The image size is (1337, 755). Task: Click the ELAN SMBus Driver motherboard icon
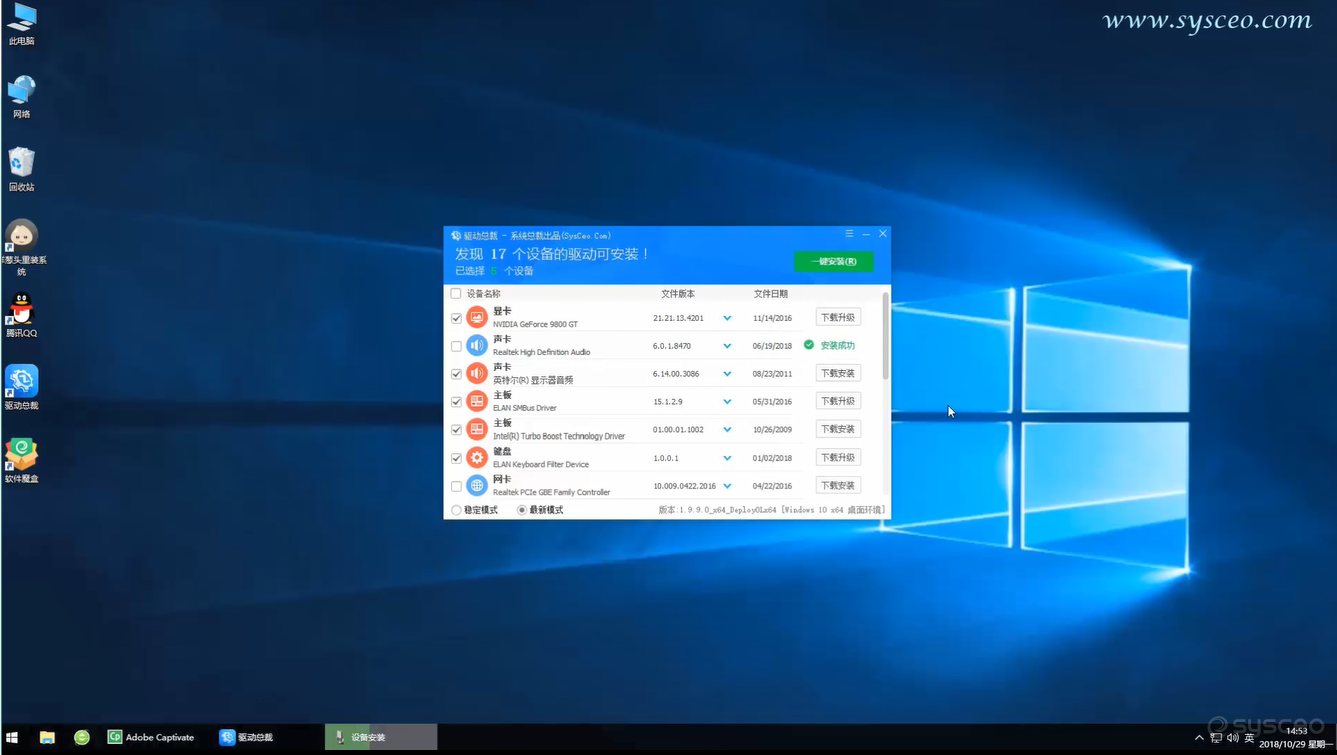click(477, 401)
